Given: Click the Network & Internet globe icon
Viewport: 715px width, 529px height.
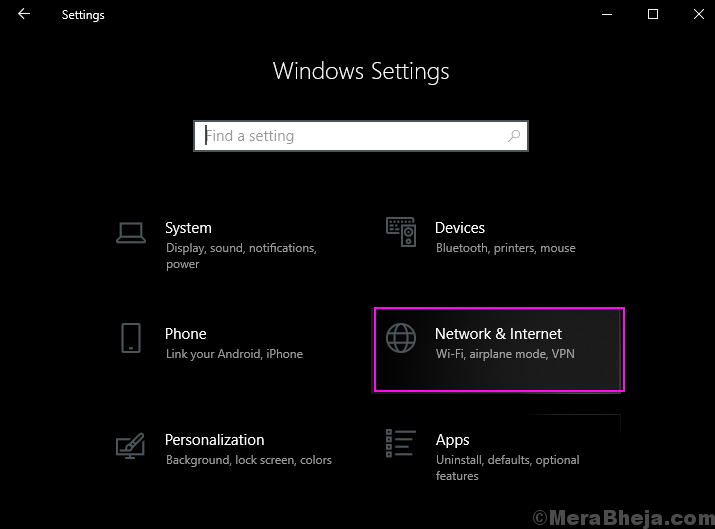Looking at the screenshot, I should [401, 338].
